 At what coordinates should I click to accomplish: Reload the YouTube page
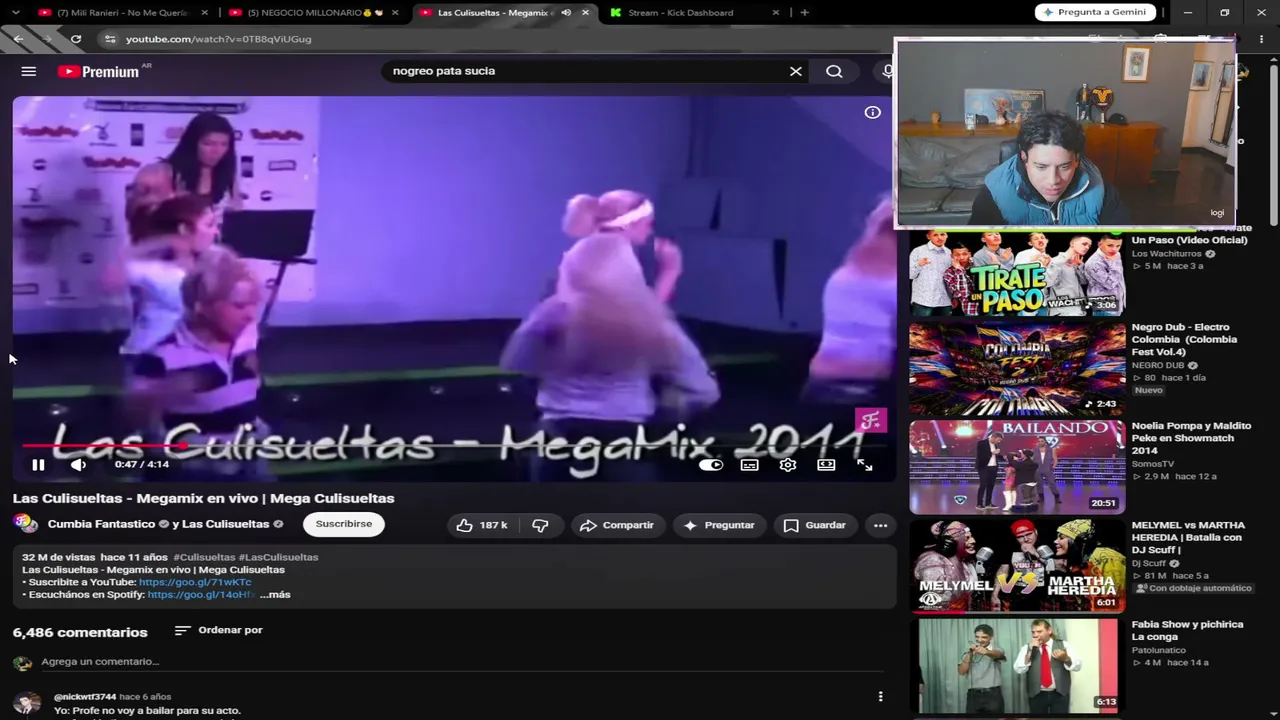tap(76, 39)
